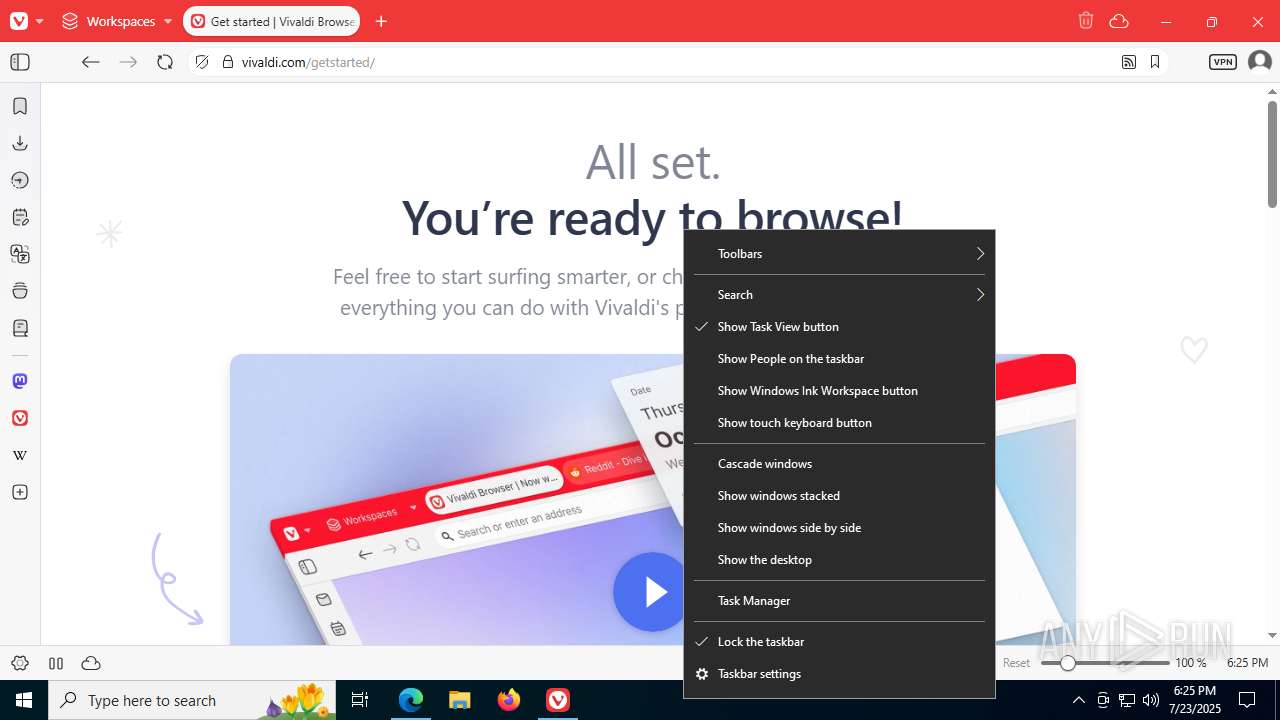The image size is (1280, 720).
Task: Open Task View on the taskbar
Action: (360, 700)
